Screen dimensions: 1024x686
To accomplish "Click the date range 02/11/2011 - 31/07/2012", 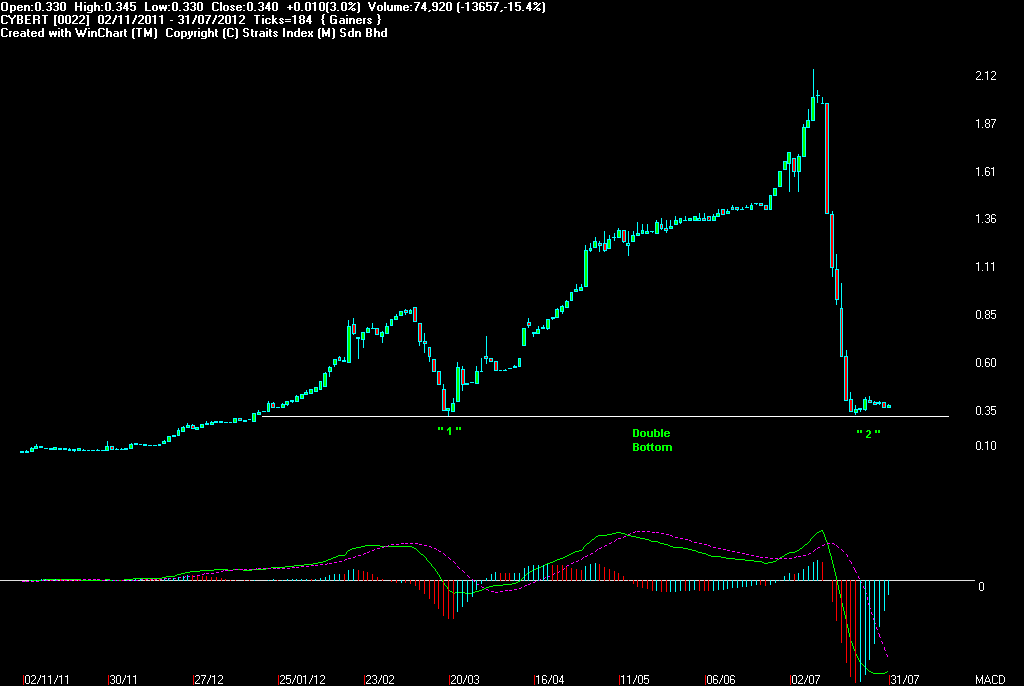I will (172, 20).
